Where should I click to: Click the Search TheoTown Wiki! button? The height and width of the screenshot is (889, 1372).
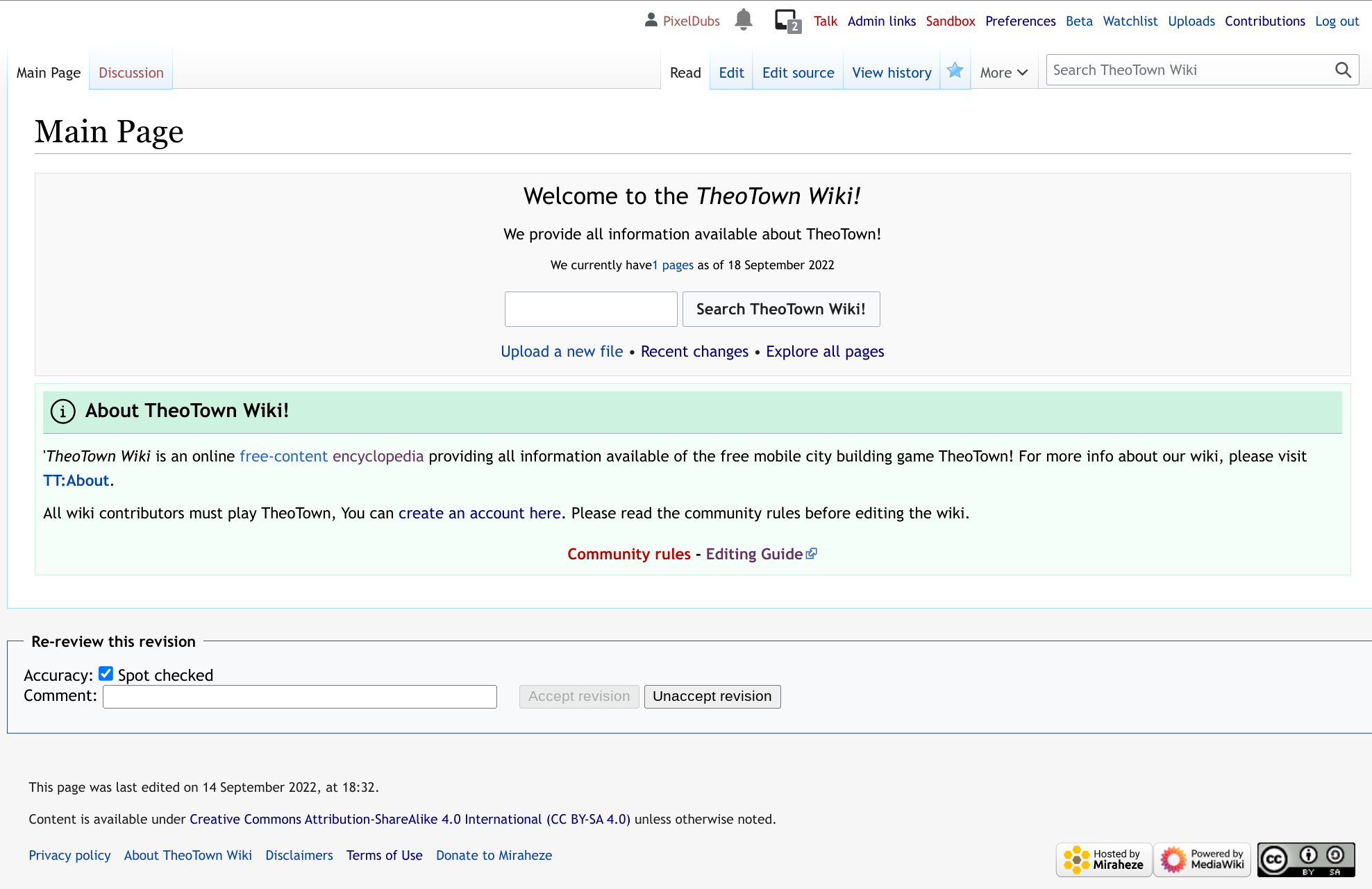coord(781,309)
